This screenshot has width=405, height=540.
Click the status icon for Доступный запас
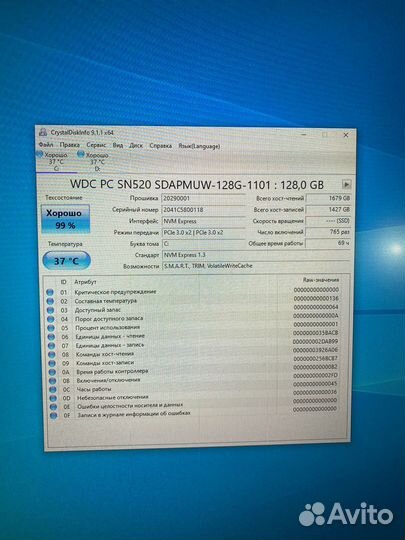51,310
